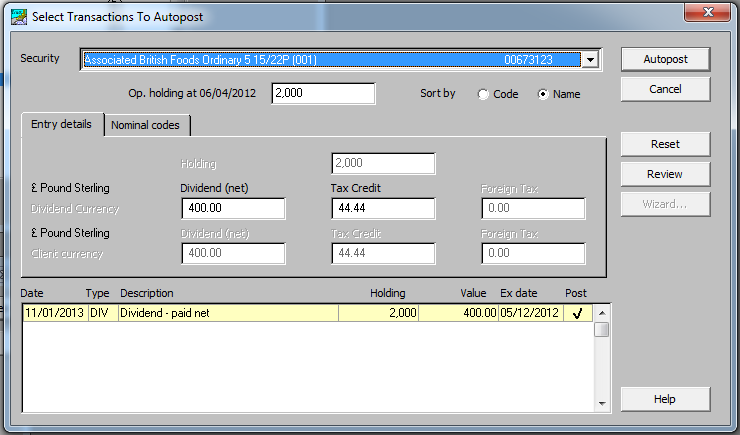Click the transaction list scroll up arrow
Image resolution: width=740 pixels, height=435 pixels.
point(602,313)
